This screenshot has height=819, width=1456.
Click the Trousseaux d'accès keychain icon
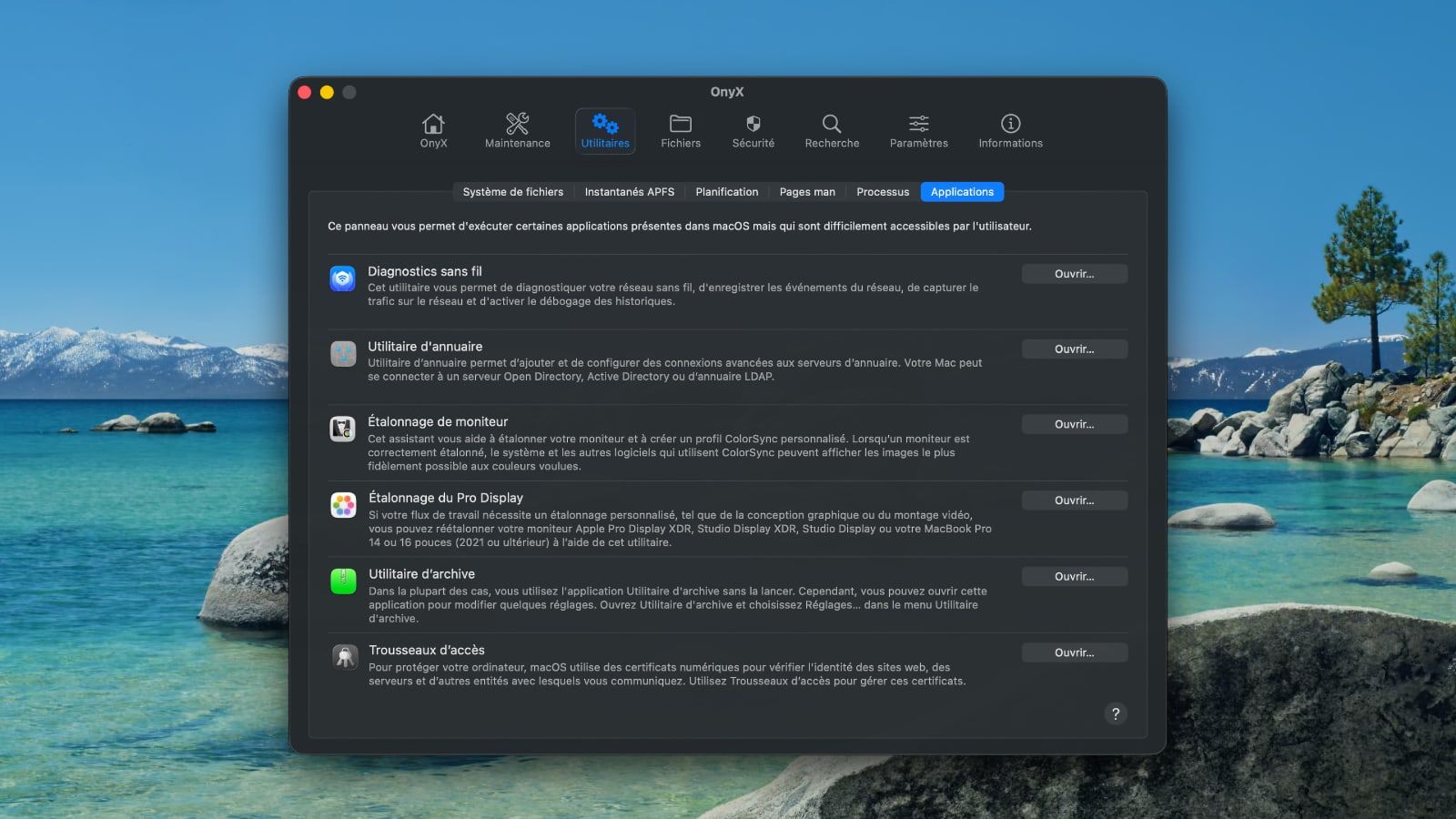pyautogui.click(x=344, y=656)
